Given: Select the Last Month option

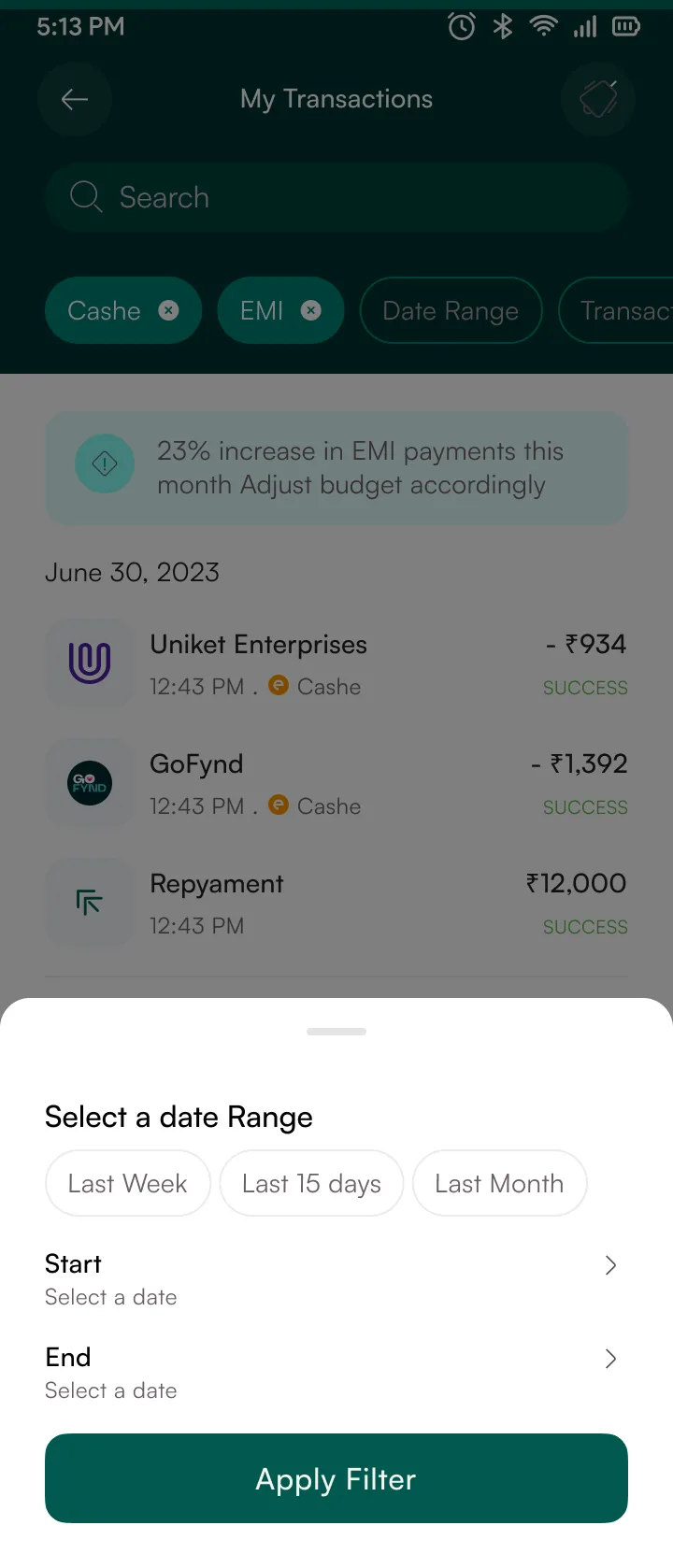Looking at the screenshot, I should click(499, 1183).
